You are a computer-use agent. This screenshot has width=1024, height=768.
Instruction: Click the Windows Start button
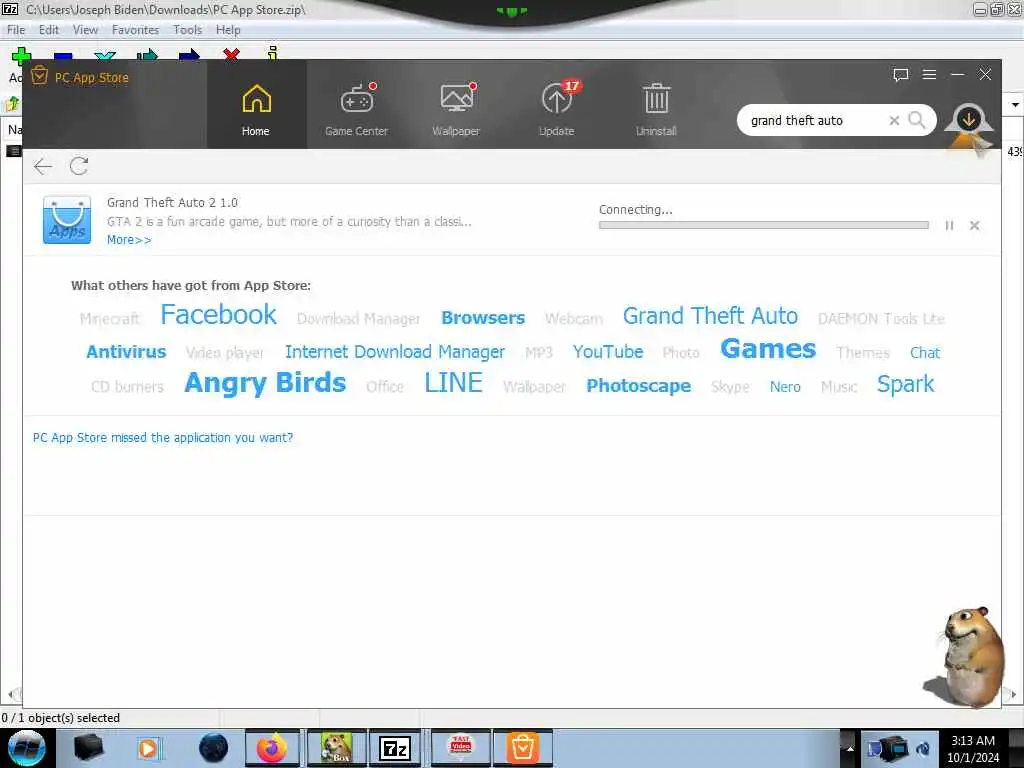pos(27,748)
